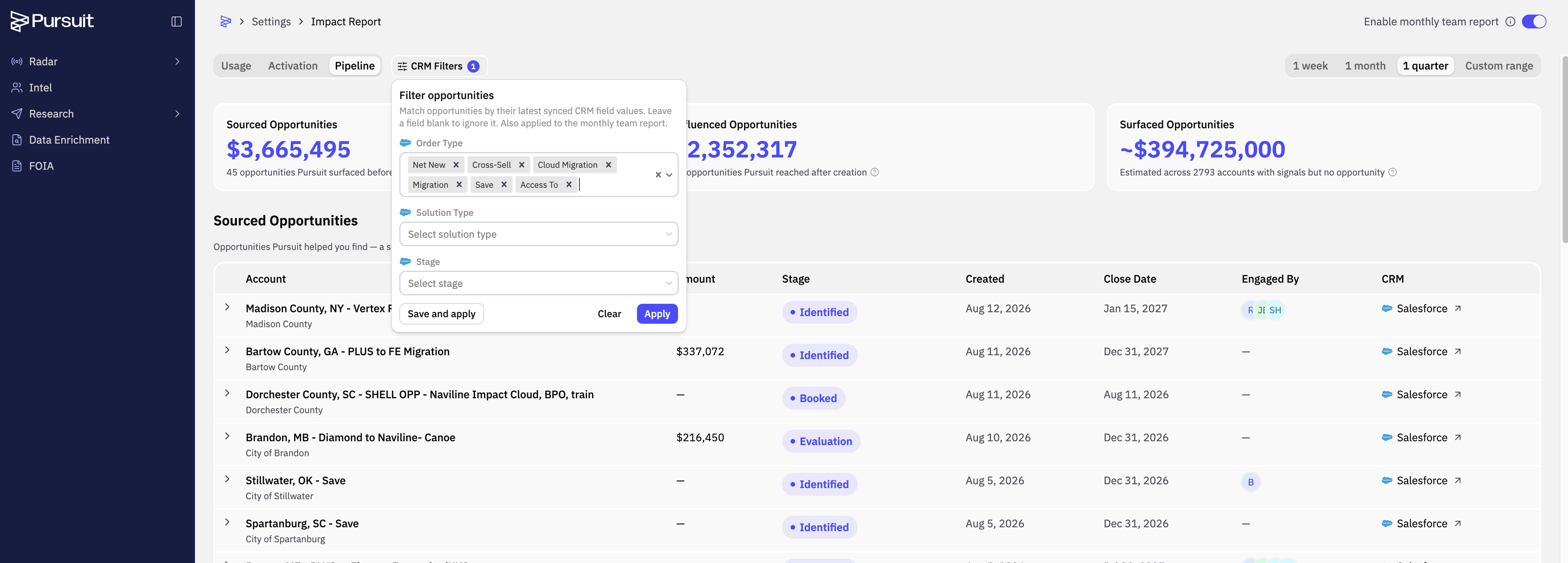Open Intel in sidebar
The width and height of the screenshot is (1568, 563).
(40, 88)
